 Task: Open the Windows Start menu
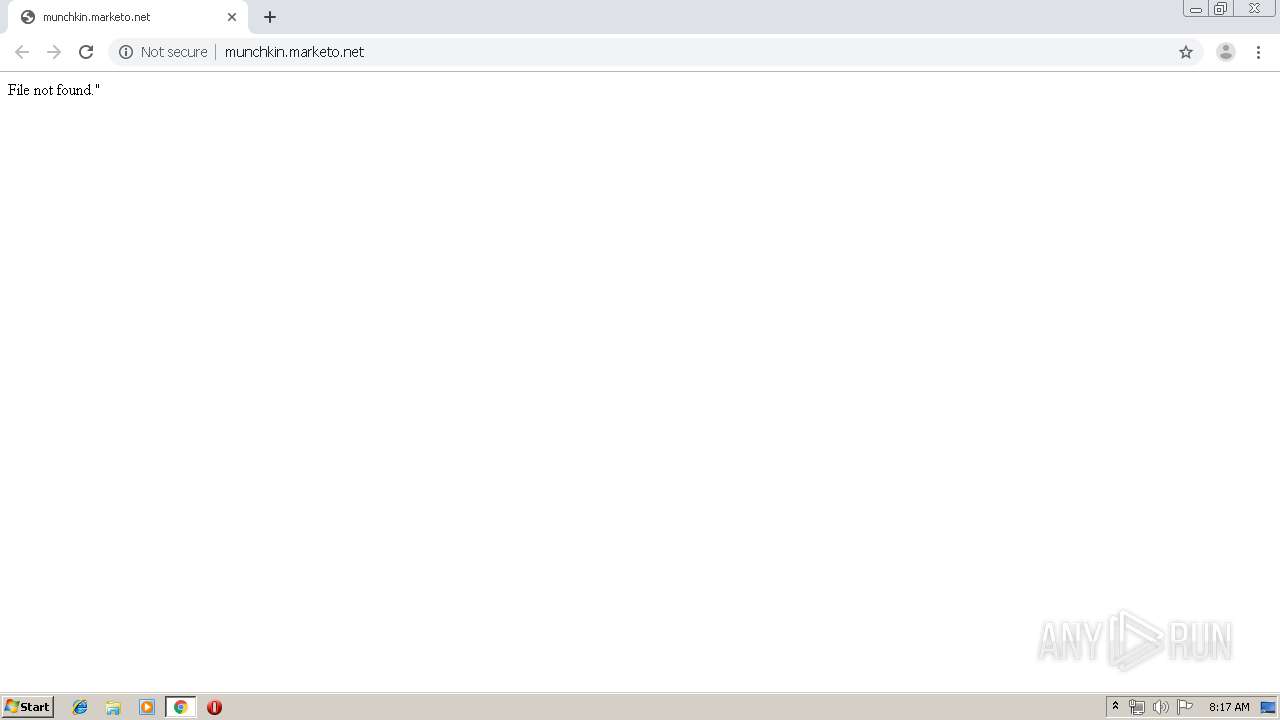28,707
